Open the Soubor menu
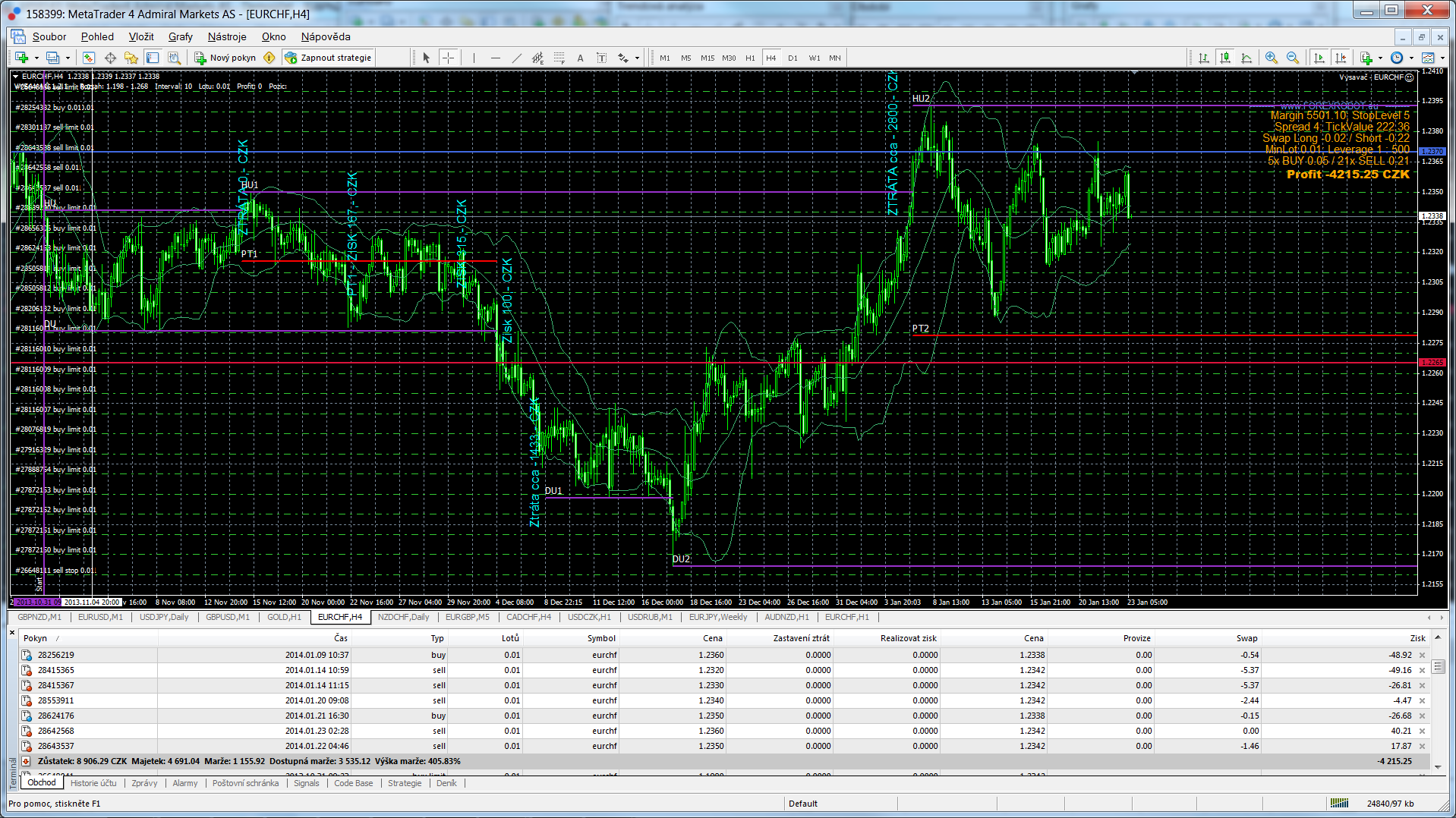Viewport: 1456px width, 818px height. (x=49, y=36)
